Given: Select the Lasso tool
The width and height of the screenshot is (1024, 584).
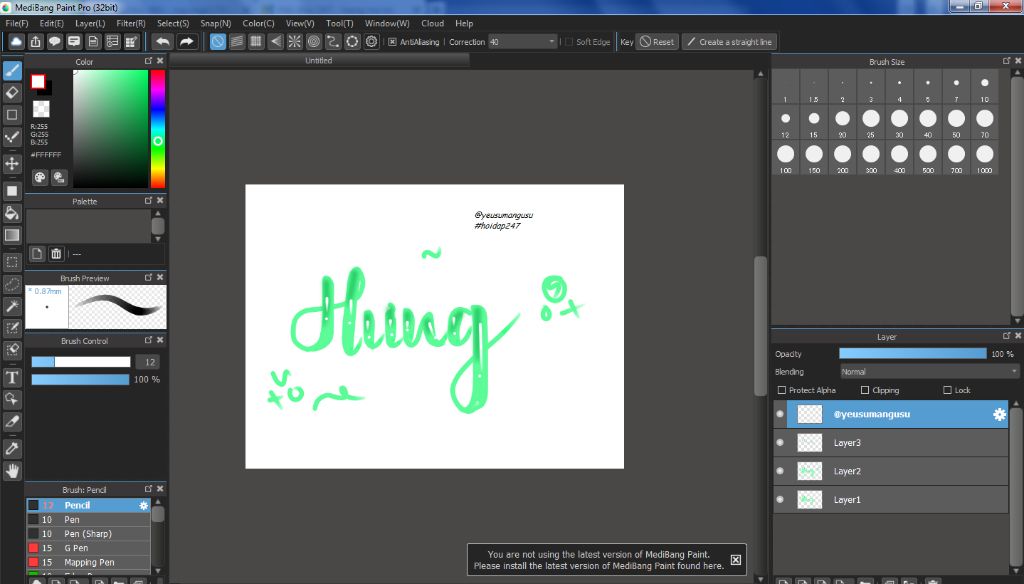Looking at the screenshot, I should tap(12, 285).
